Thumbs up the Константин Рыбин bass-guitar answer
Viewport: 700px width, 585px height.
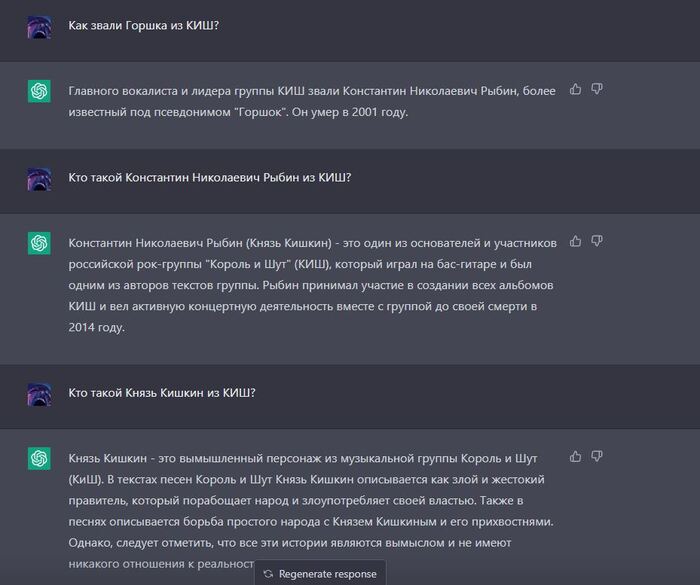click(x=576, y=241)
